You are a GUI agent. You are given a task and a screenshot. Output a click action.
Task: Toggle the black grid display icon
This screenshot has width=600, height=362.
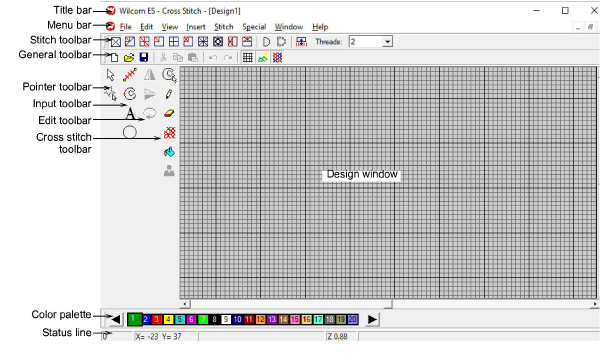pos(248,57)
